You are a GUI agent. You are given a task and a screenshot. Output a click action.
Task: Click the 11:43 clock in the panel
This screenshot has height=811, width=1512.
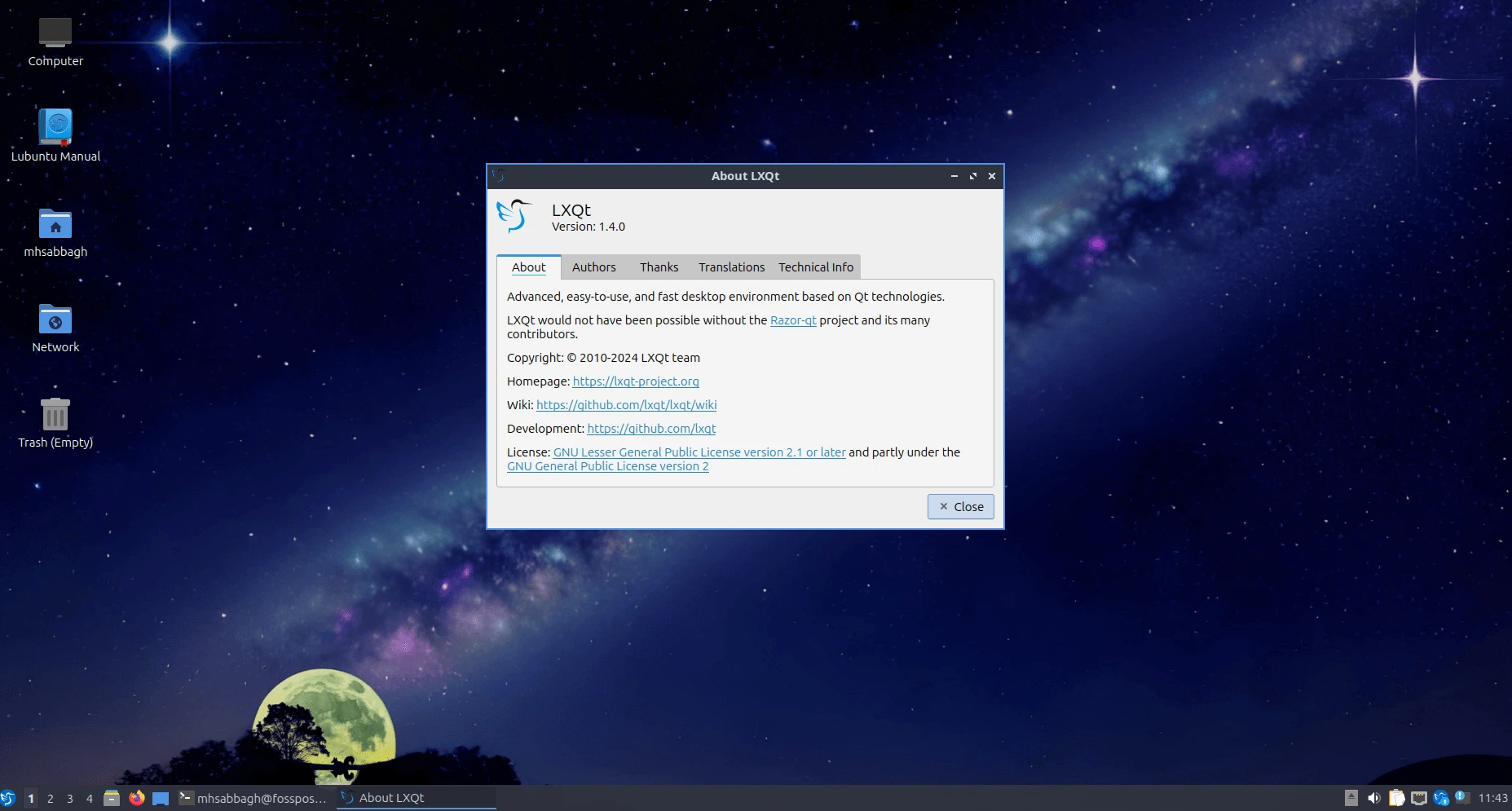pos(1493,798)
